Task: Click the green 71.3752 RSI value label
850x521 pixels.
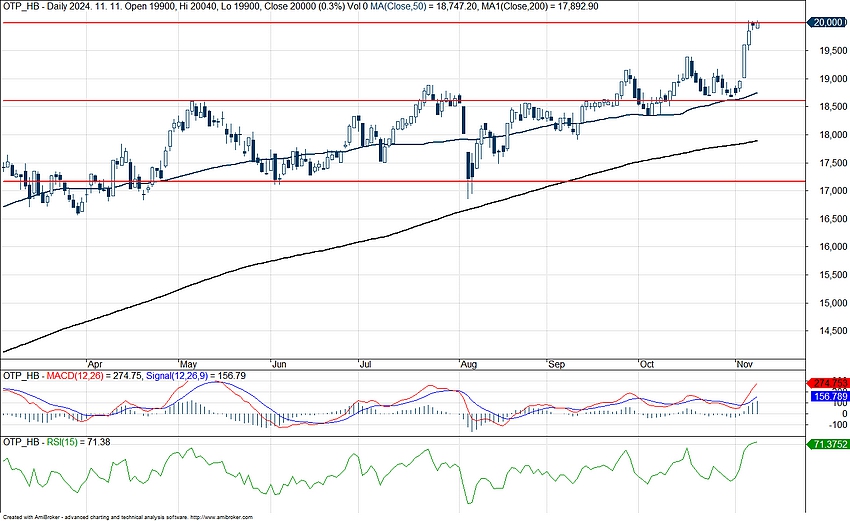Action: coord(828,444)
